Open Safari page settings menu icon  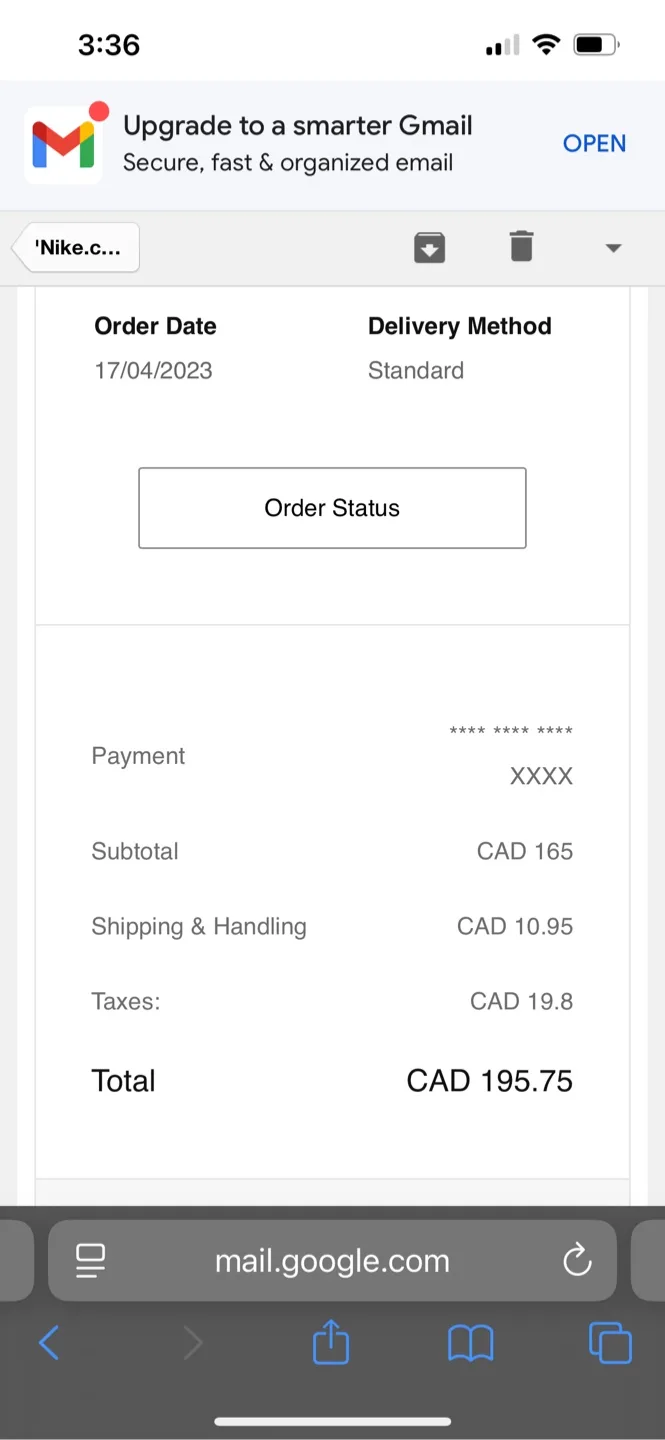pos(91,1261)
